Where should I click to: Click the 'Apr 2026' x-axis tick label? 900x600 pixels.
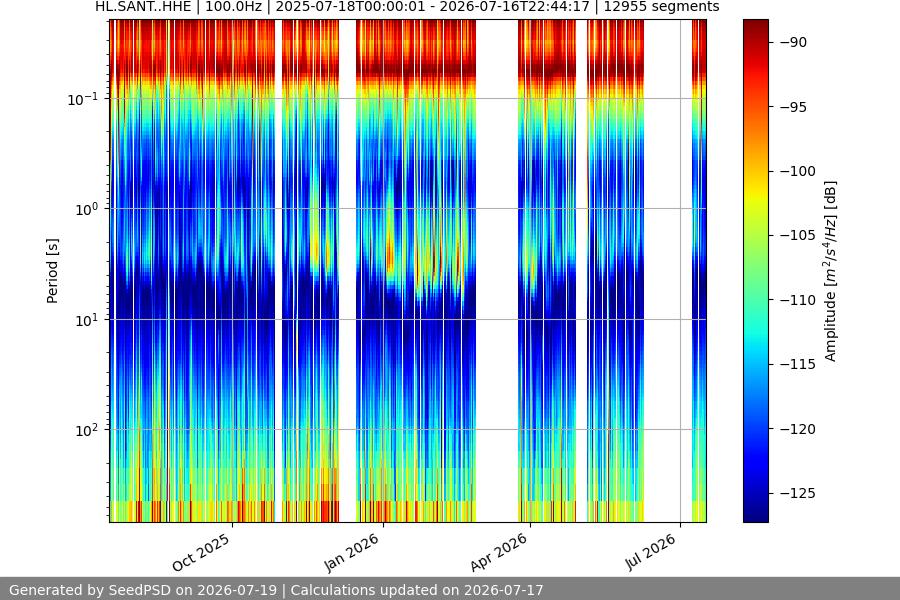[x=499, y=553]
